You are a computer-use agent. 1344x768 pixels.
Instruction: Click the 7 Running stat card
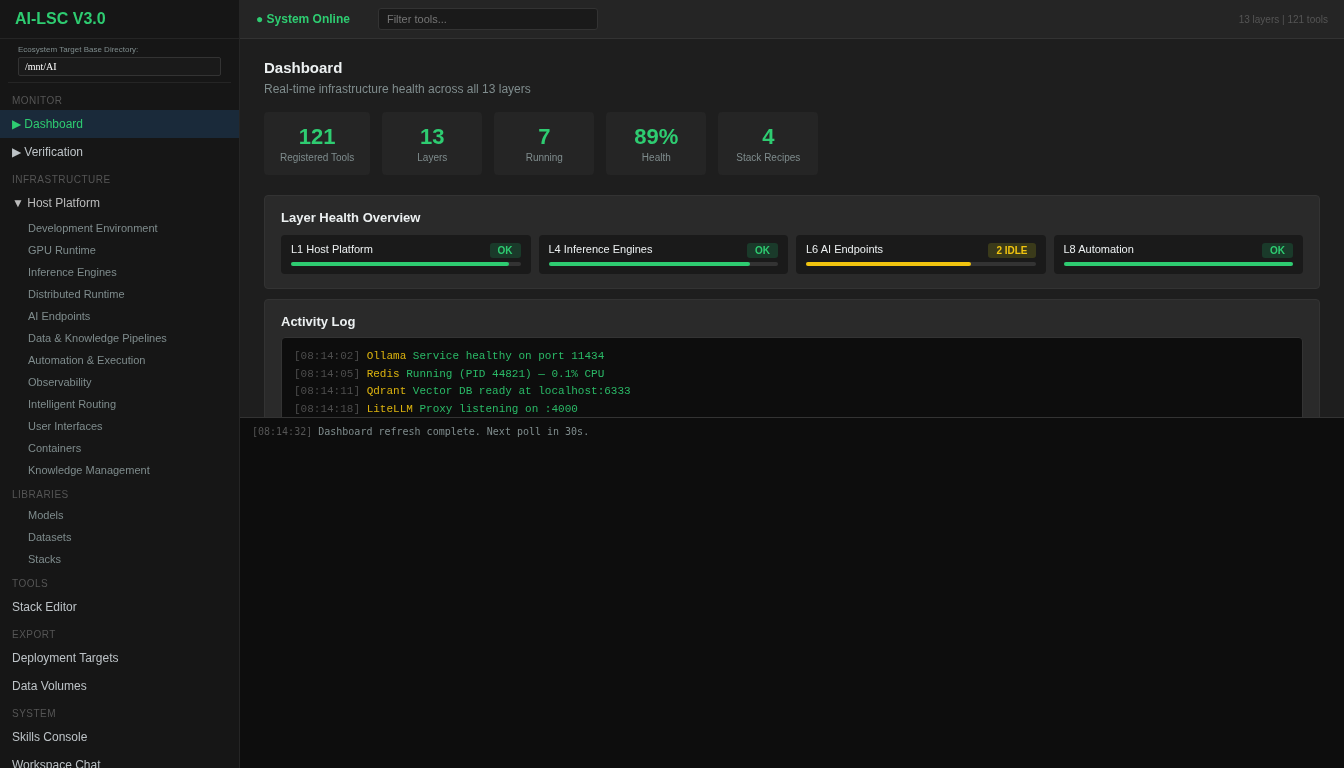click(544, 144)
